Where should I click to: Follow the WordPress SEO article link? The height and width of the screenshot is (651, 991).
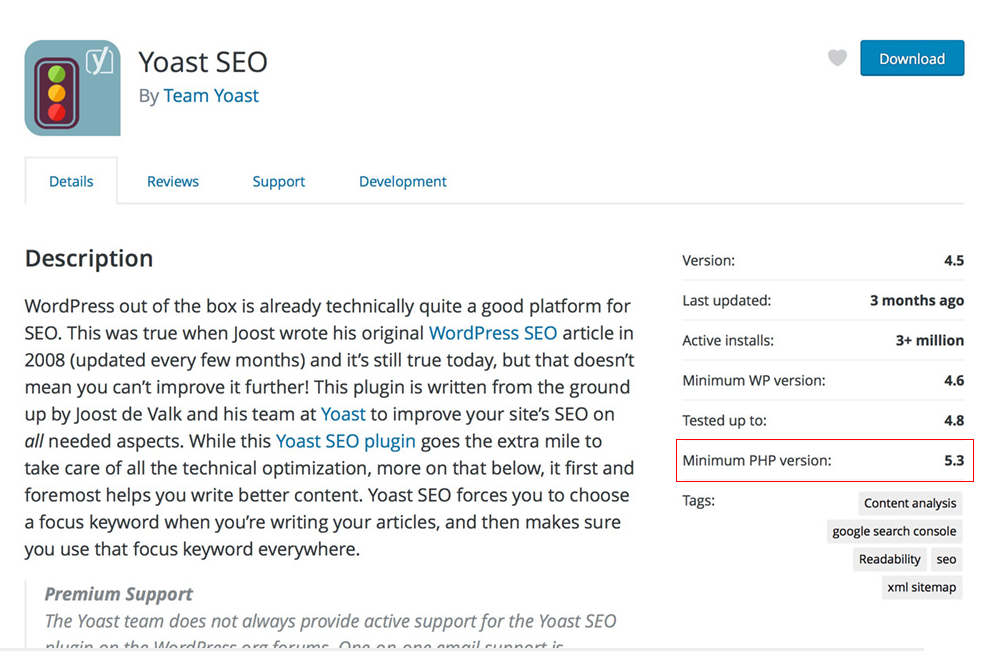pyautogui.click(x=493, y=333)
